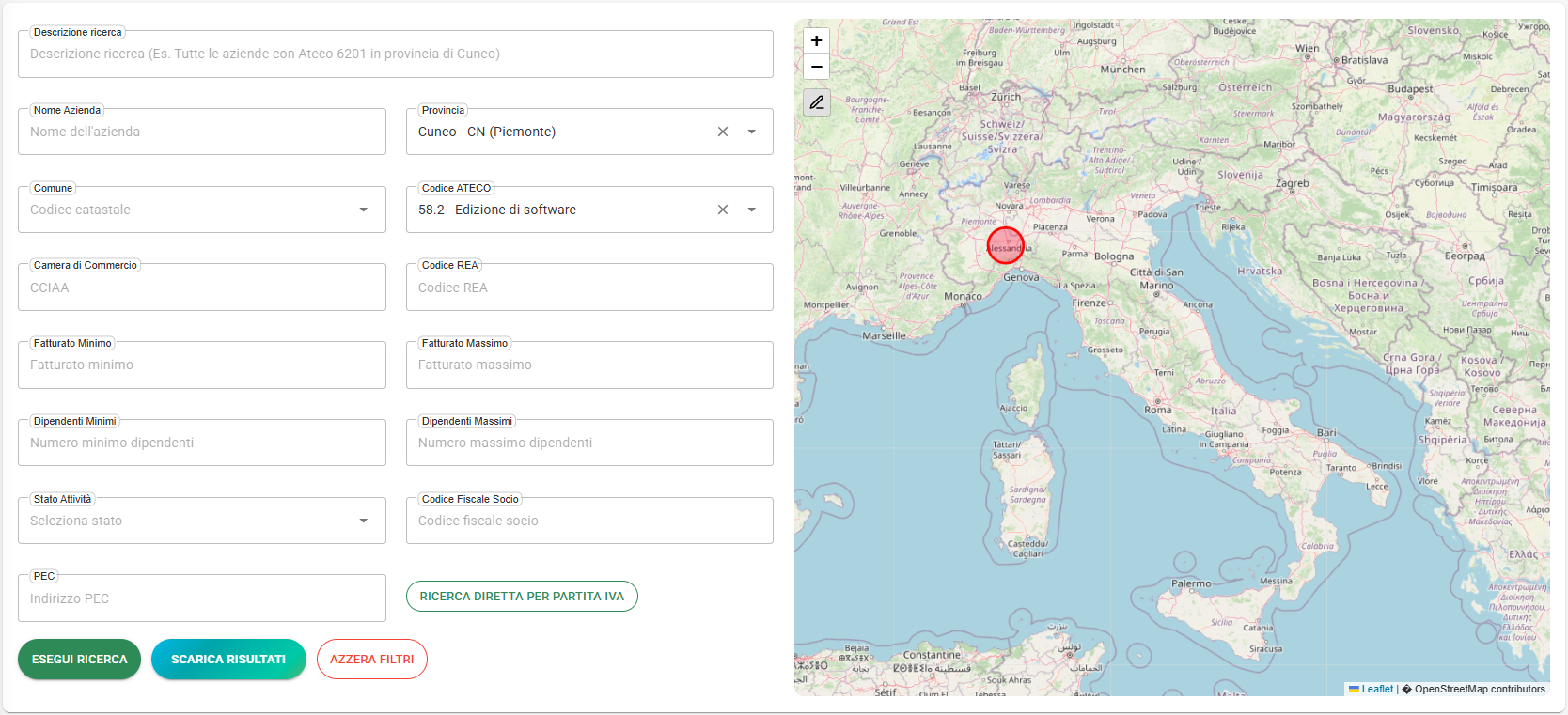Click the red circle marker on map

click(1005, 246)
